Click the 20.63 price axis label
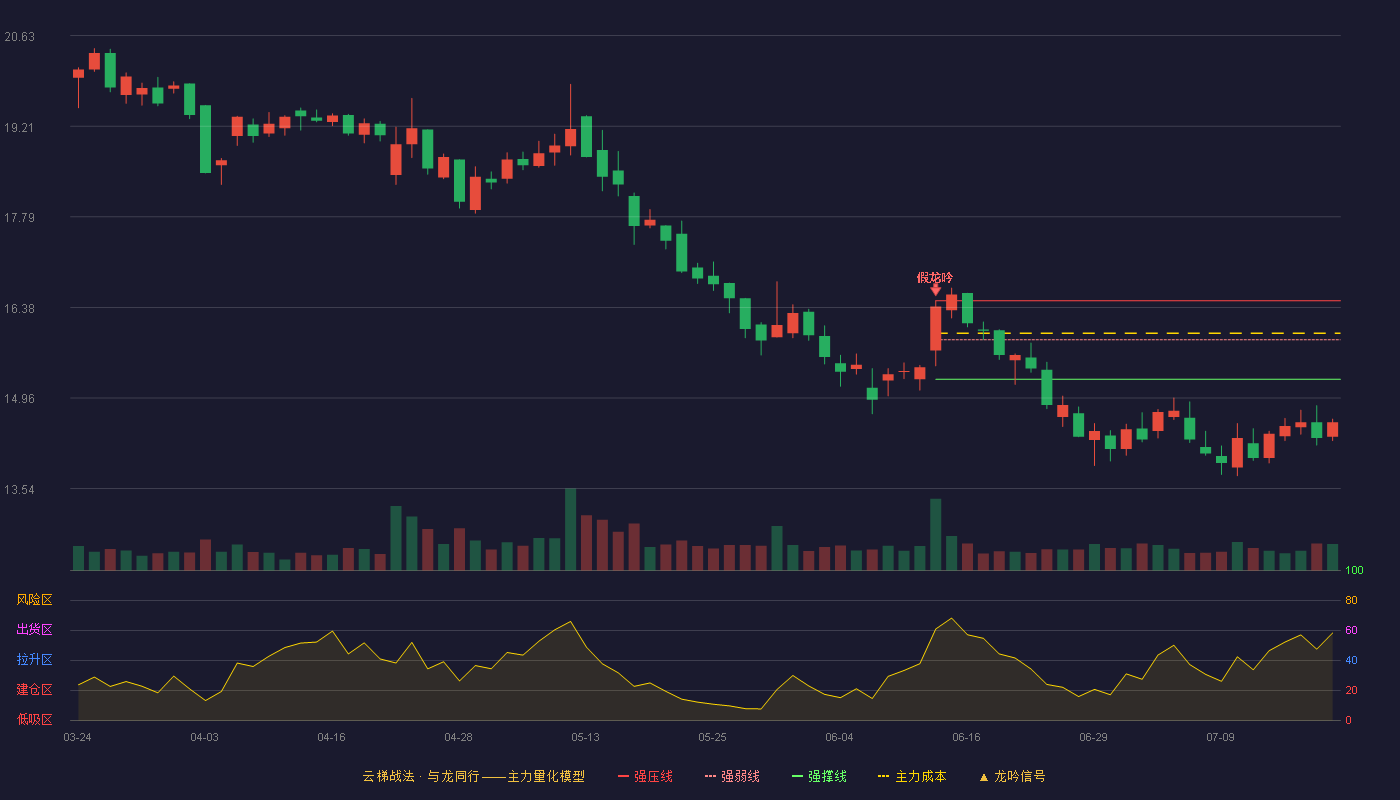 click(x=19, y=37)
